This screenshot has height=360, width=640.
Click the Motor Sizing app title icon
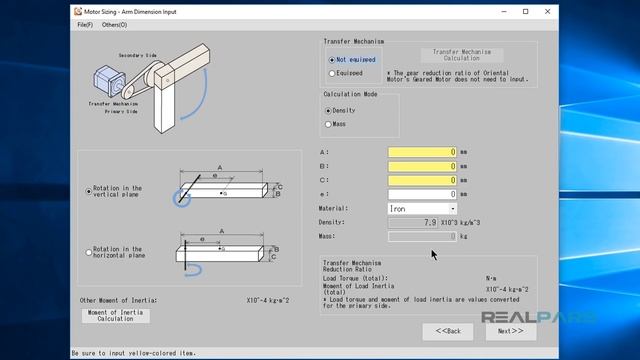tap(78, 12)
